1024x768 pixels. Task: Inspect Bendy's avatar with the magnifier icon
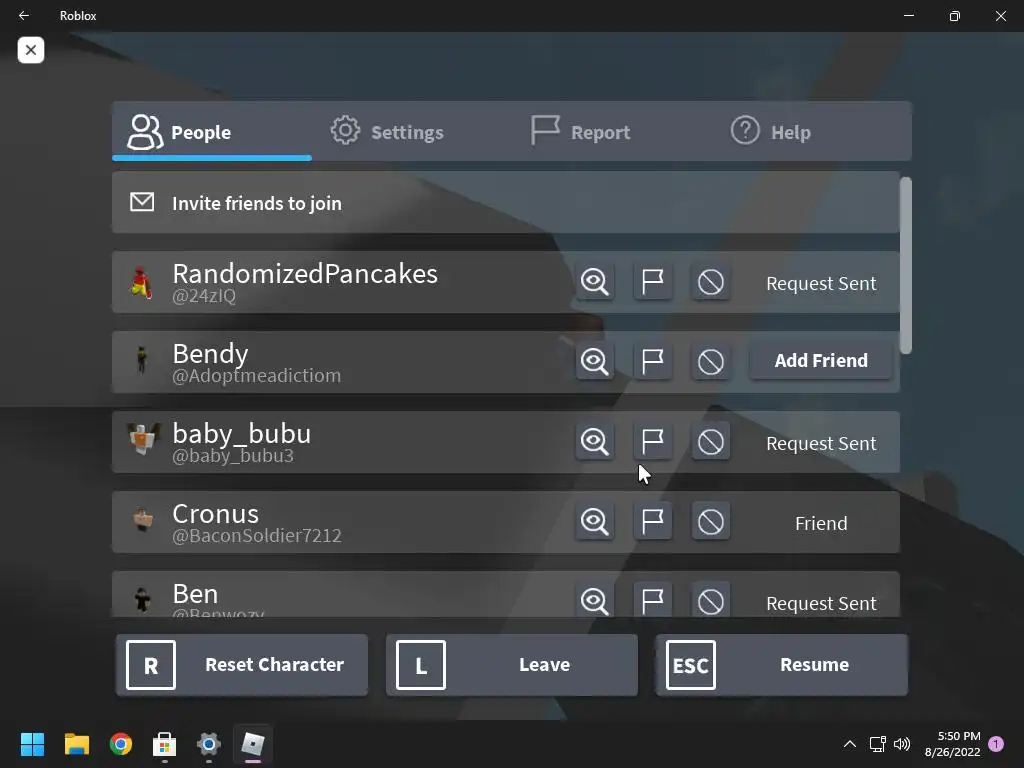[x=594, y=362]
